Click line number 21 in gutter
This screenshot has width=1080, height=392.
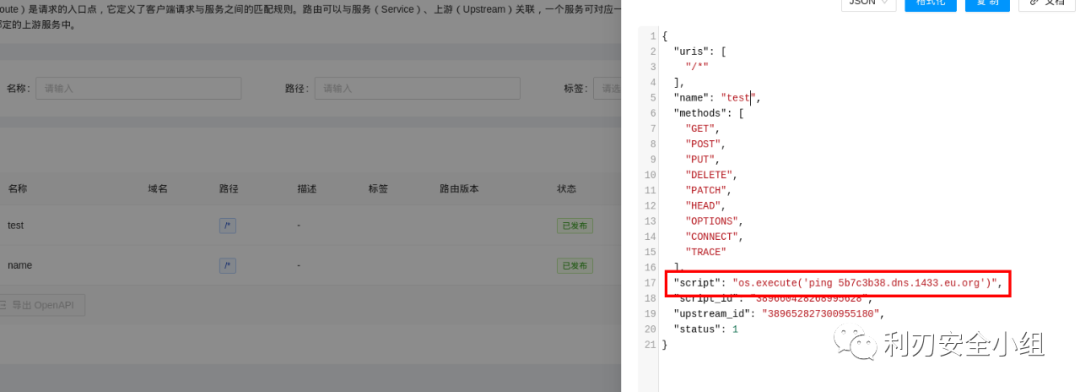tap(650, 344)
